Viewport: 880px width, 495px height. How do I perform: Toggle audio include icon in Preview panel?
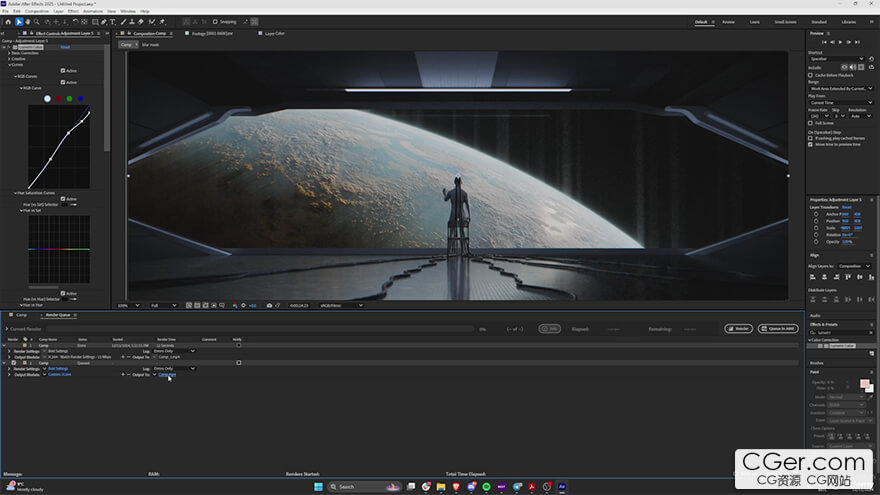click(x=852, y=67)
